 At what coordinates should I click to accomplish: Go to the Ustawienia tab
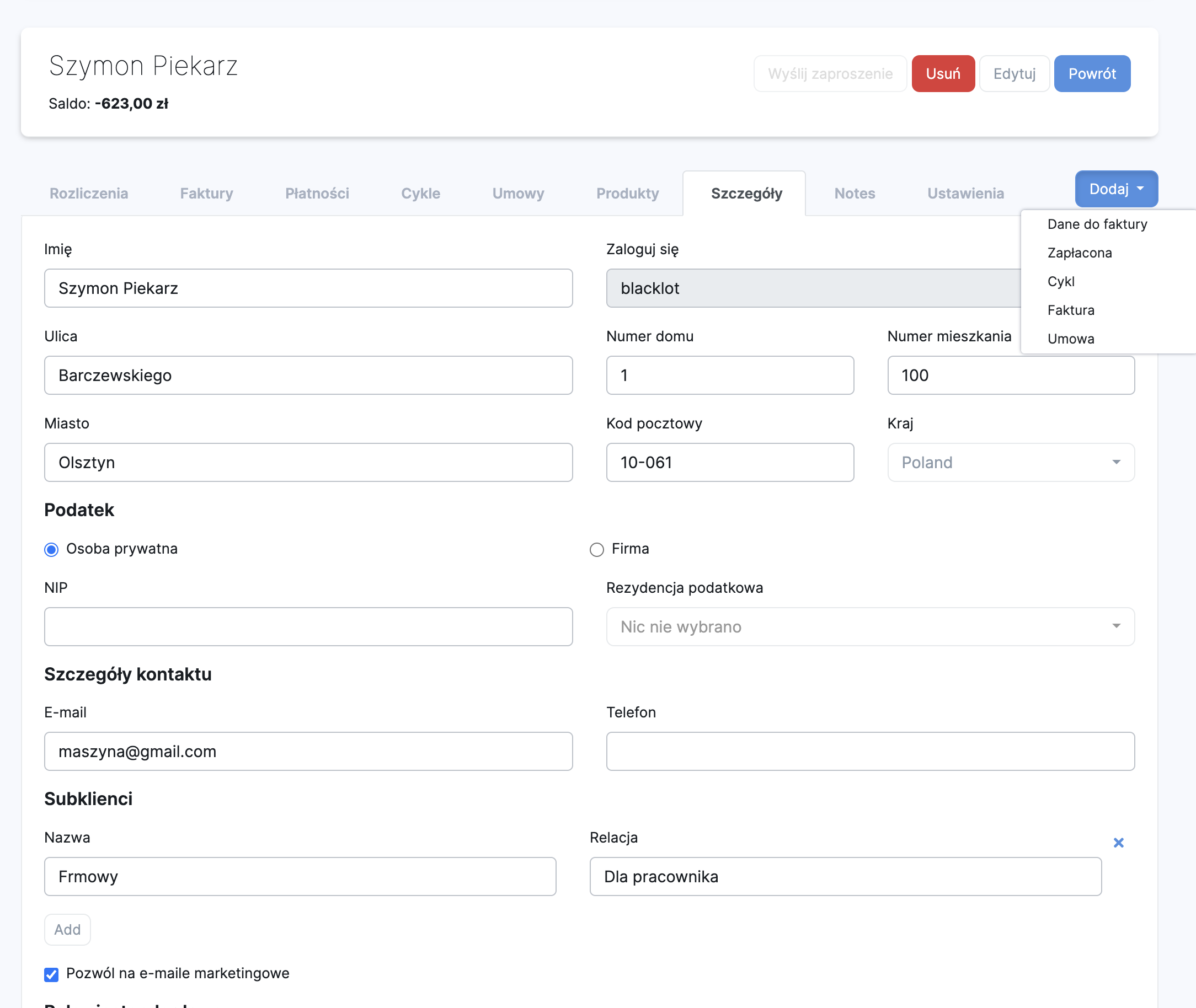pos(965,193)
